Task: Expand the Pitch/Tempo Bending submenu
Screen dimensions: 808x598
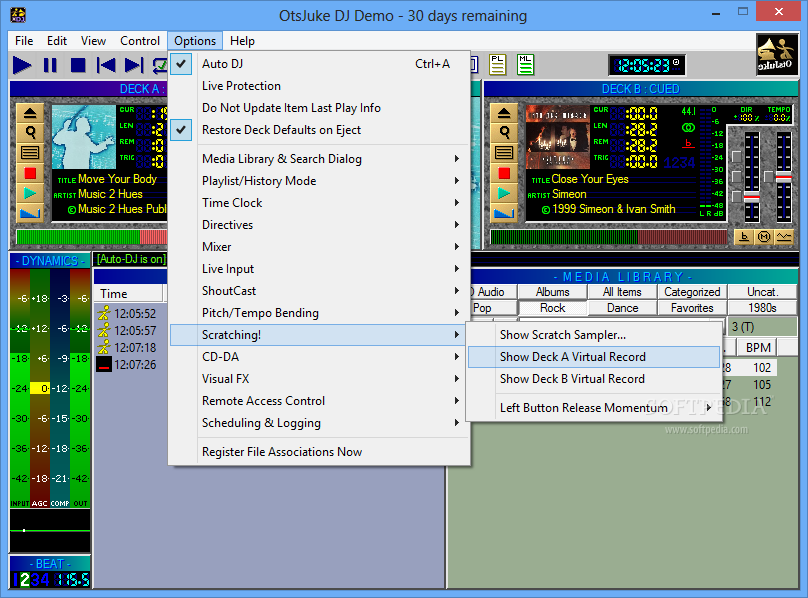Action: pos(319,313)
